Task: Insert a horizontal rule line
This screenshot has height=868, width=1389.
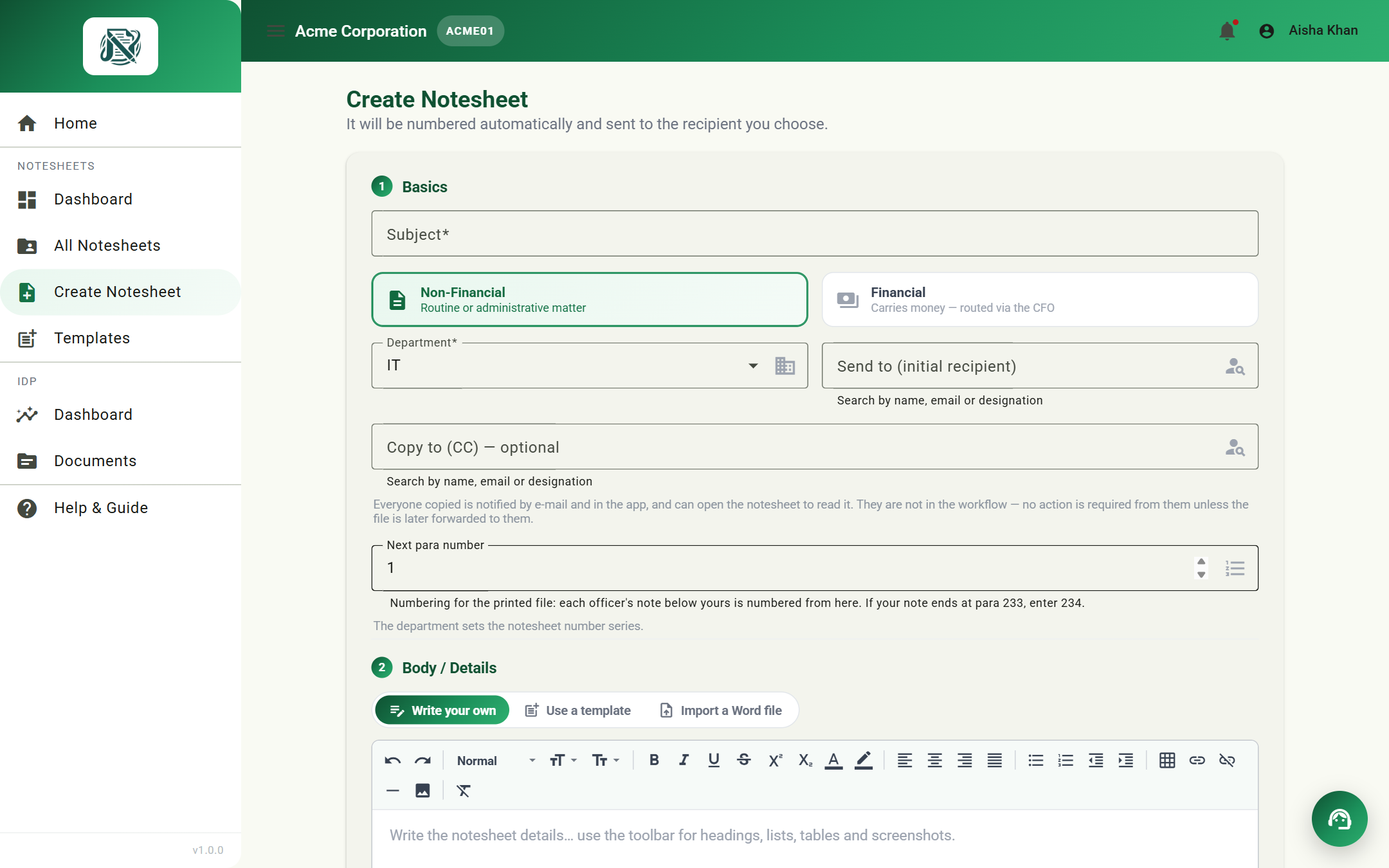Action: 393,790
